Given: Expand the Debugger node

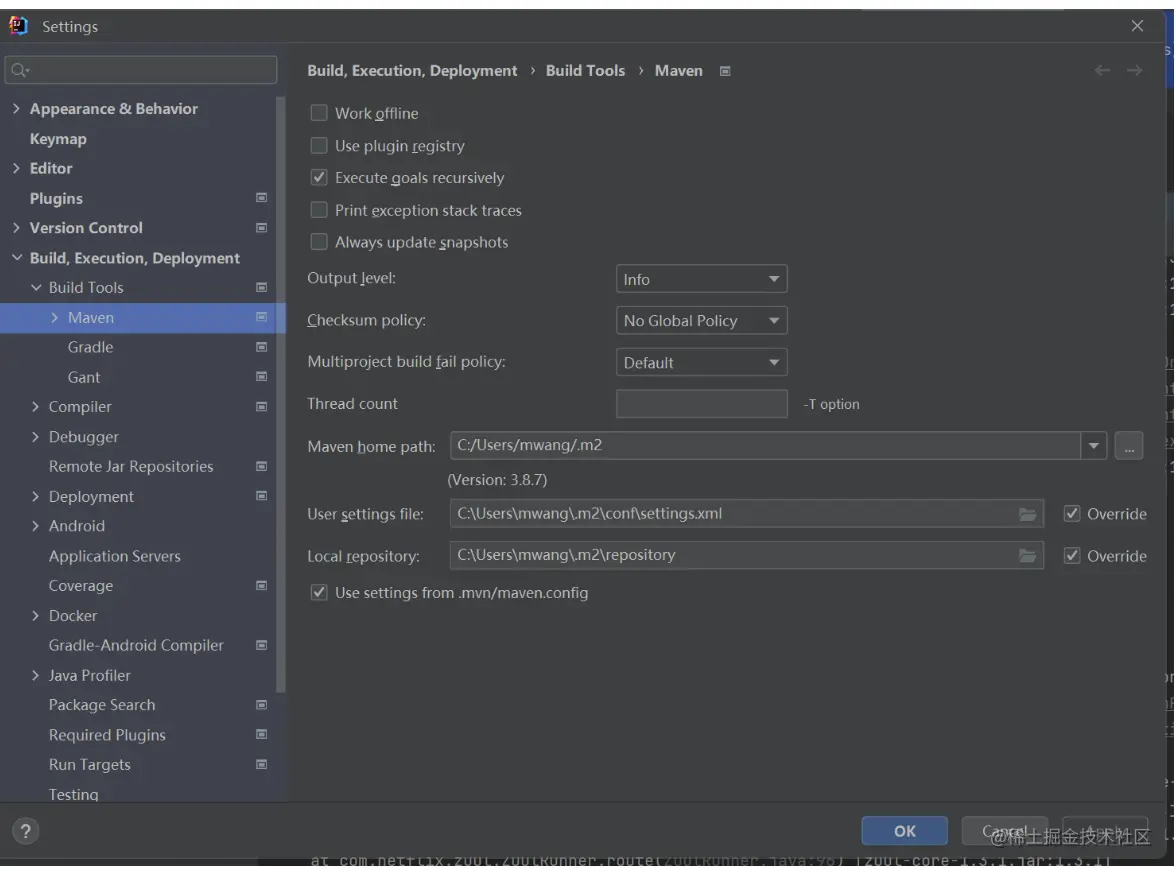Looking at the screenshot, I should pyautogui.click(x=35, y=436).
